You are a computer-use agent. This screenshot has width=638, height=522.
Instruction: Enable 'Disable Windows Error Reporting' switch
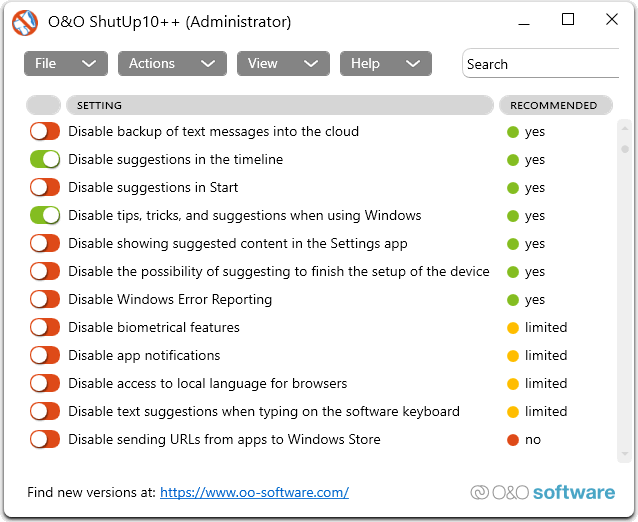coord(45,299)
